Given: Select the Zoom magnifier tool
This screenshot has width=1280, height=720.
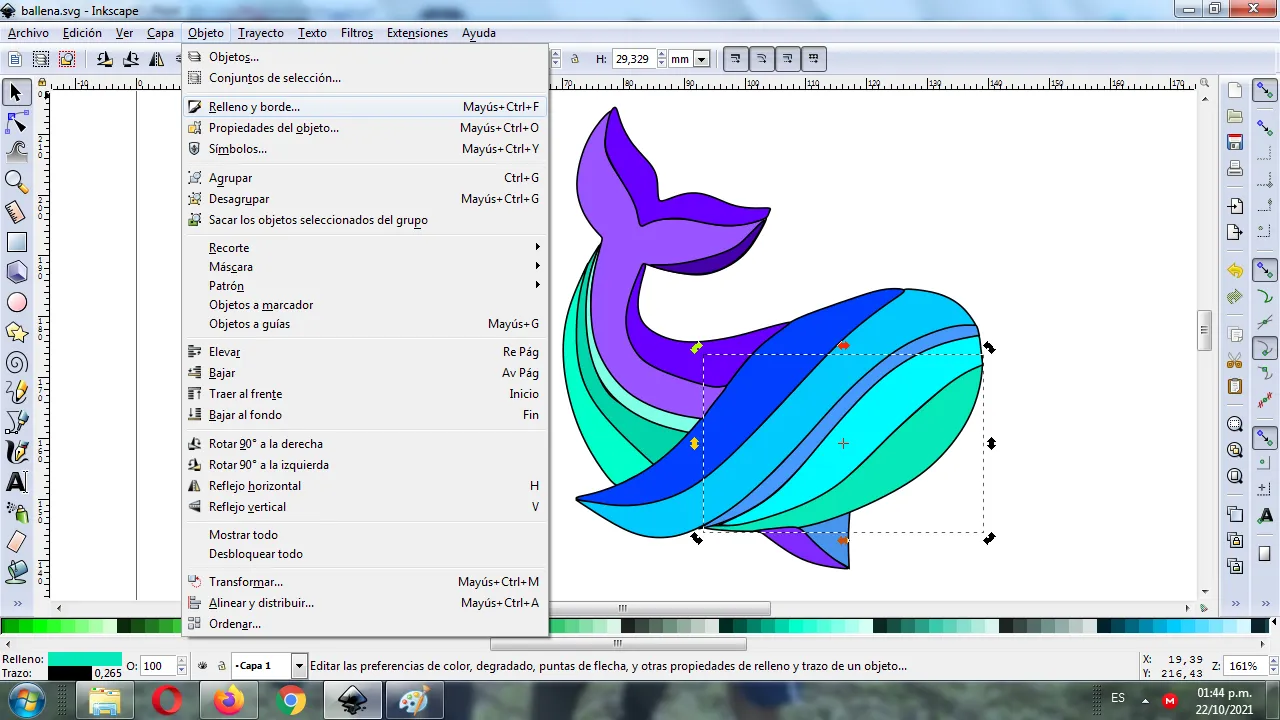Looking at the screenshot, I should (x=16, y=181).
